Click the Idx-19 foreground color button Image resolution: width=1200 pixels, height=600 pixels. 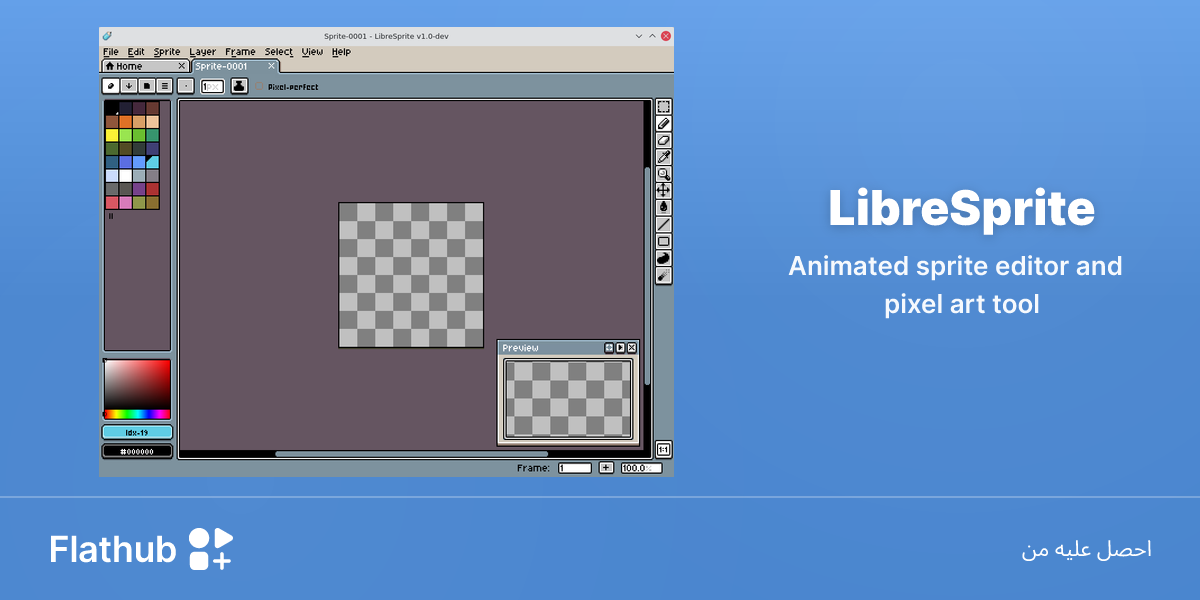point(137,432)
